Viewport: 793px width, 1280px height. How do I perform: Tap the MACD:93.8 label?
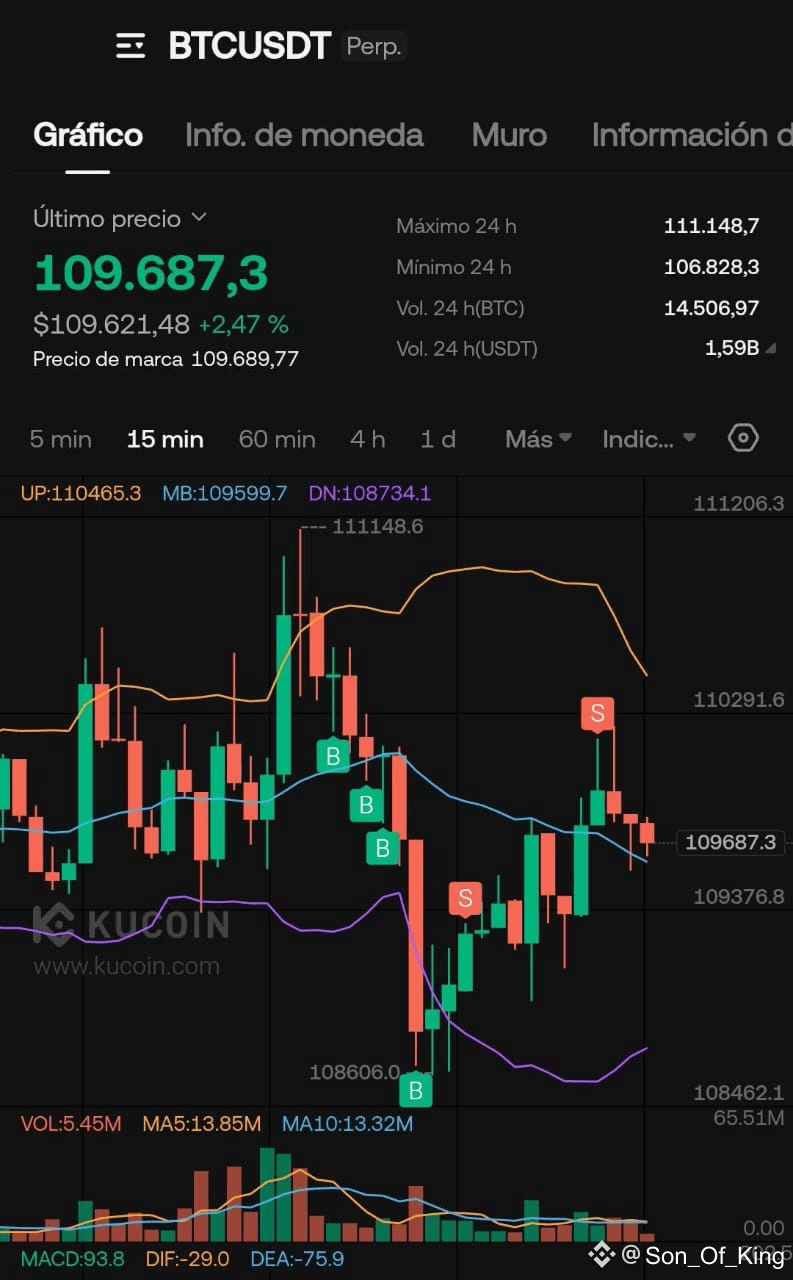73,1259
